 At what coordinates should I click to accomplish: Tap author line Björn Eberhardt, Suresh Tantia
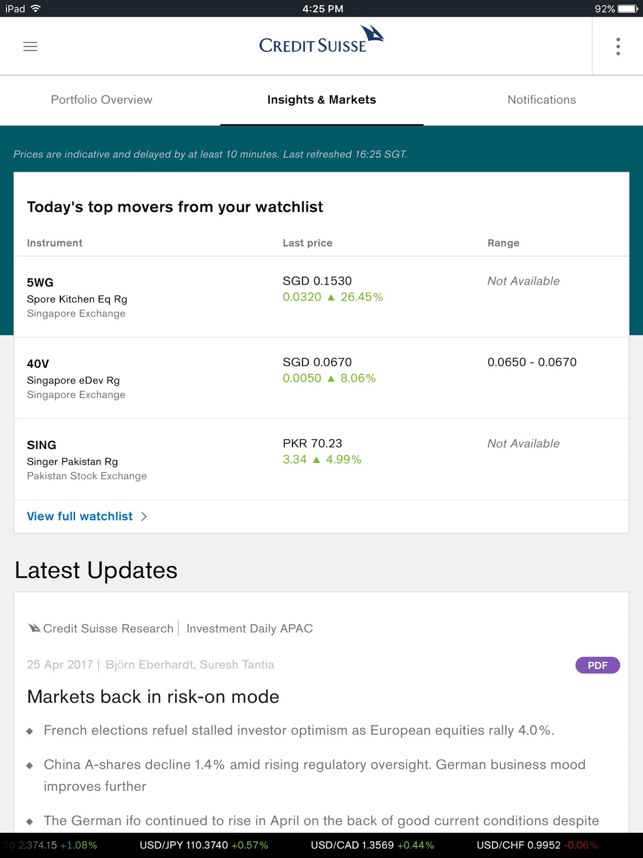coord(190,665)
